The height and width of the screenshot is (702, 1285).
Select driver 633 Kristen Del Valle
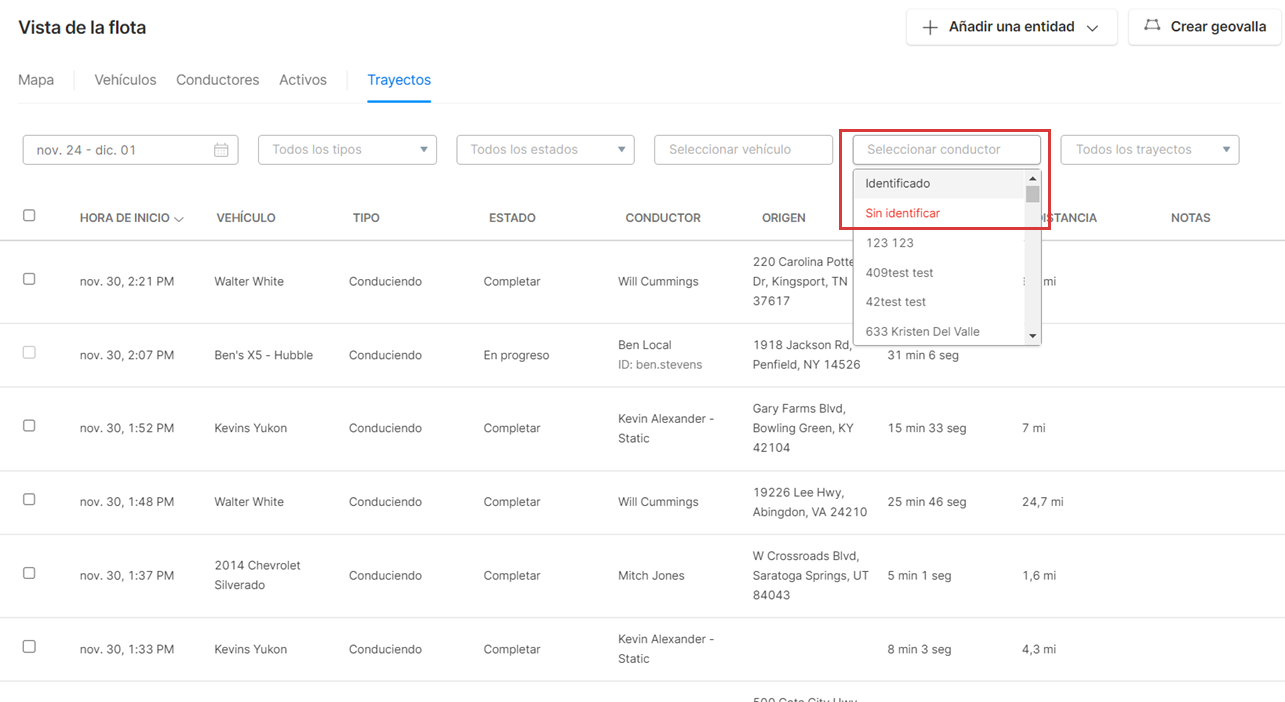coord(939,331)
